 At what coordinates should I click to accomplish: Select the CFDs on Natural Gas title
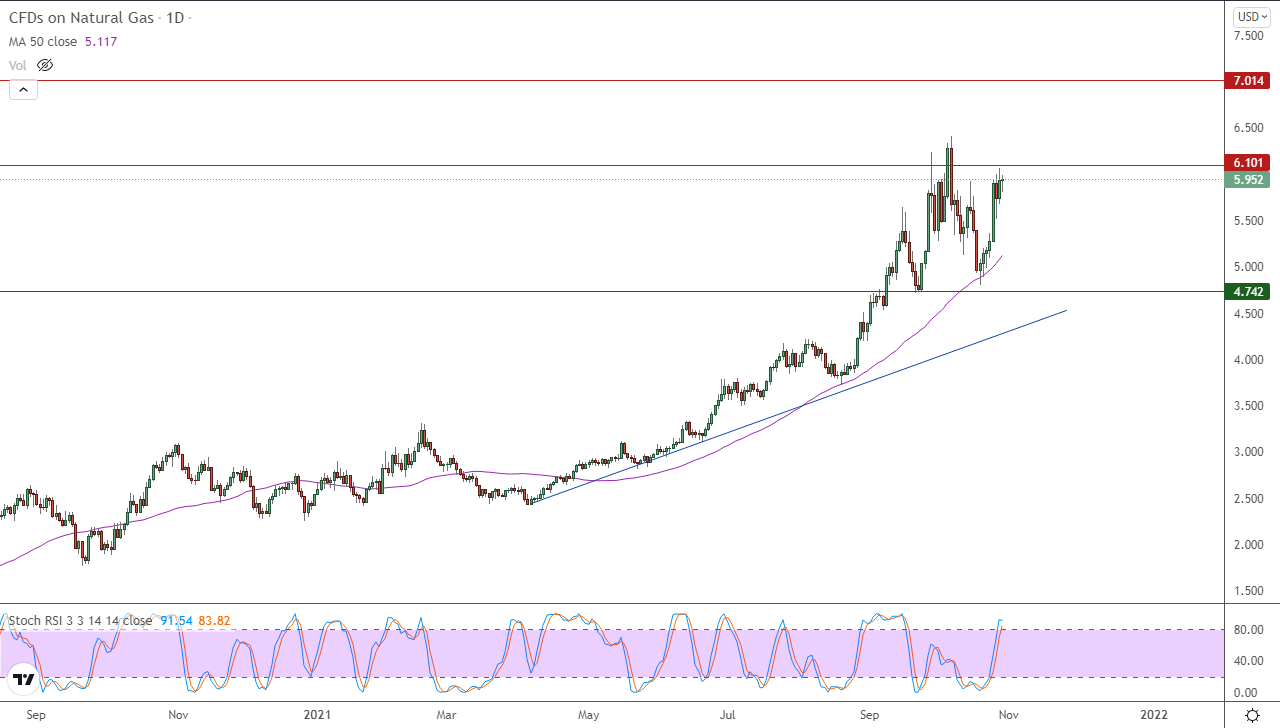point(82,18)
